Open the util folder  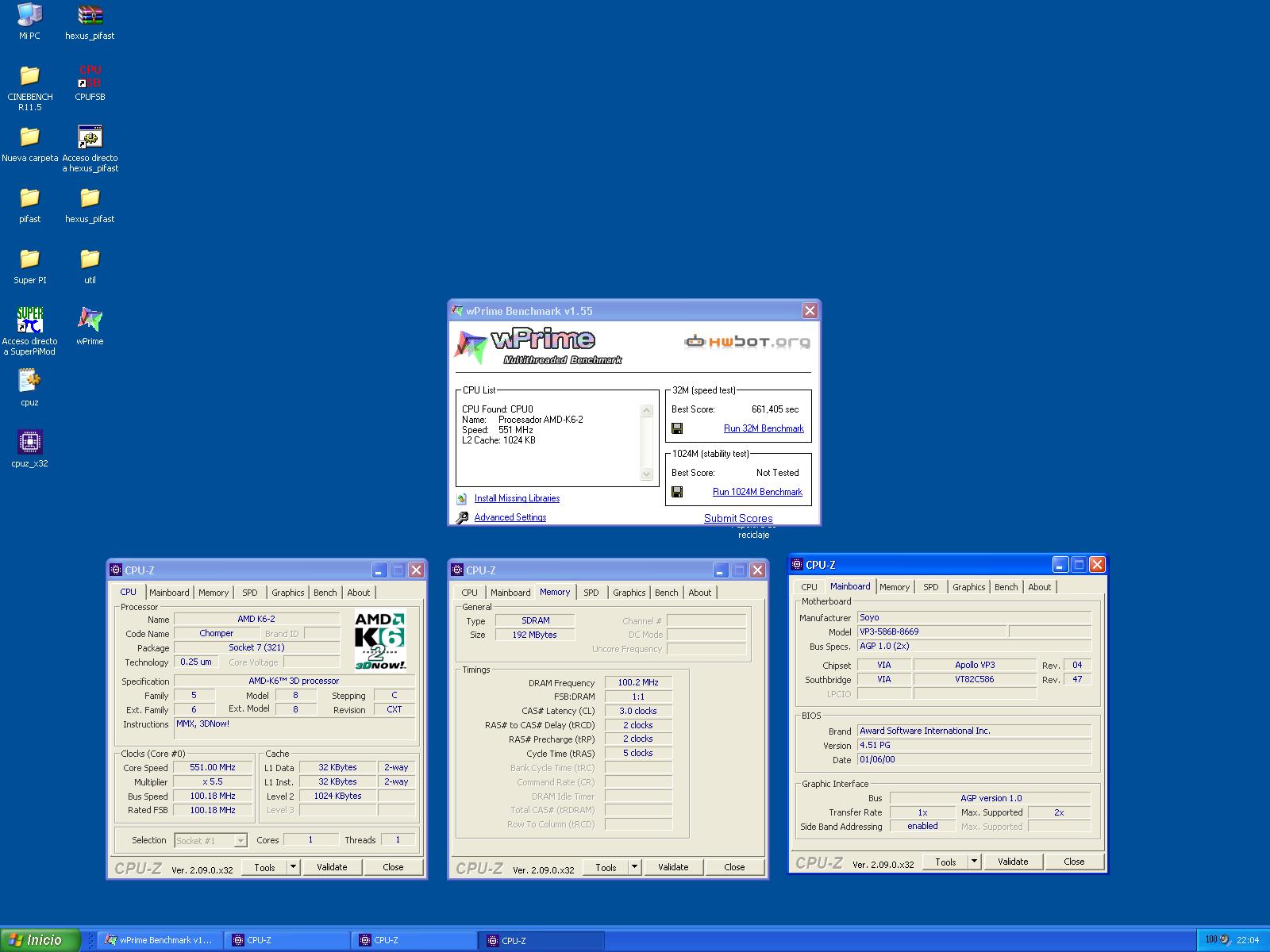coord(90,259)
